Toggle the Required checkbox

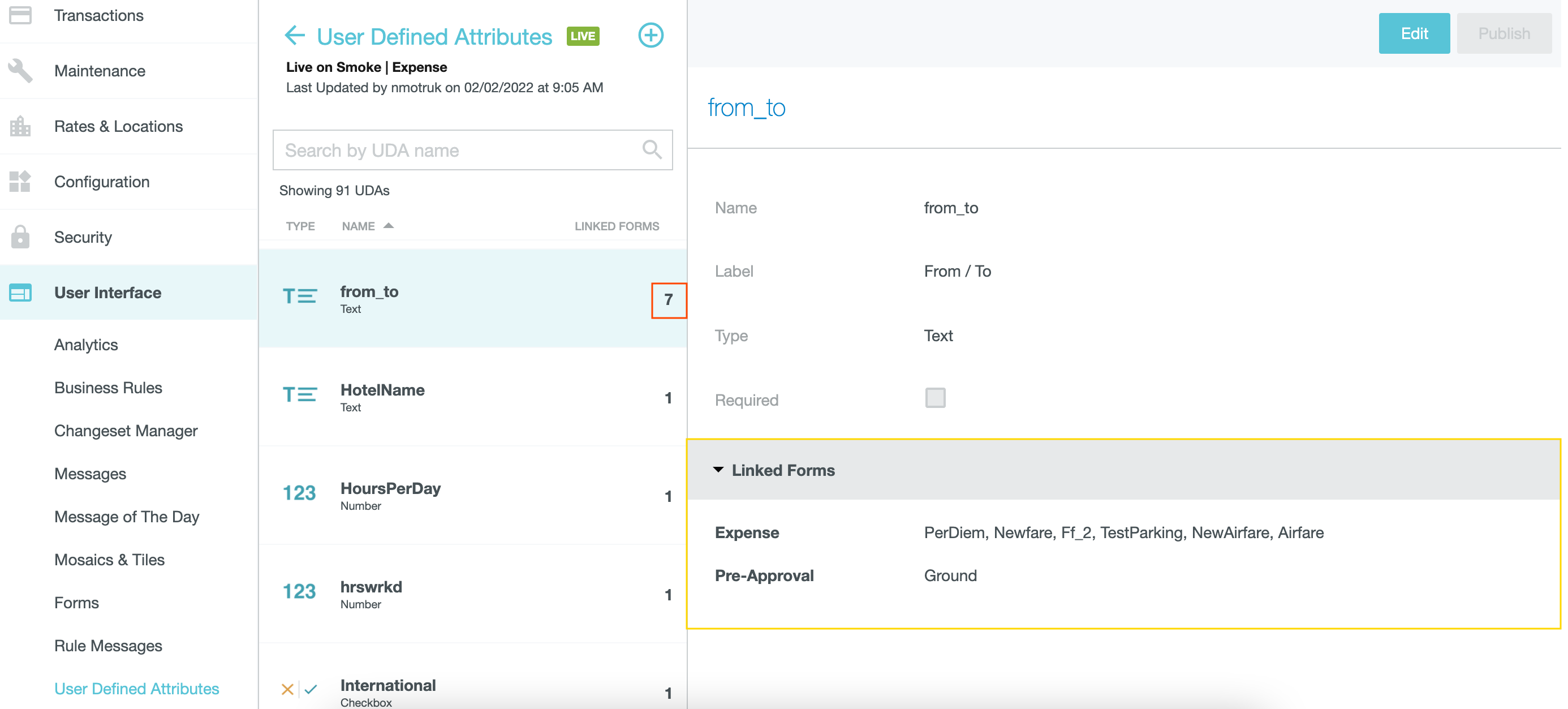click(934, 398)
